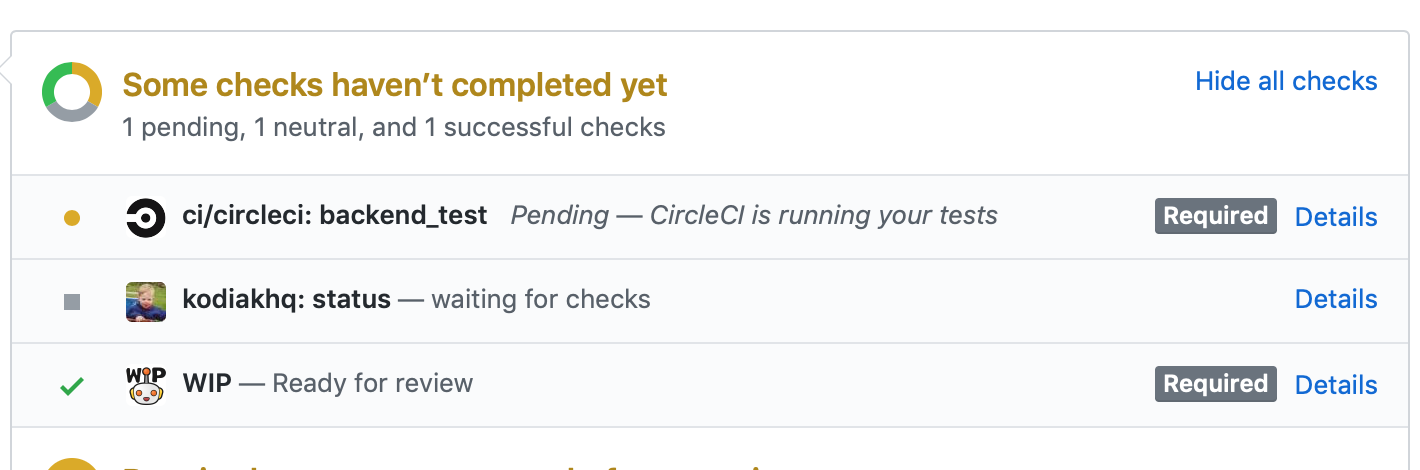1420x470 pixels.
Task: Click the green success checkmark icon
Action: (72, 386)
